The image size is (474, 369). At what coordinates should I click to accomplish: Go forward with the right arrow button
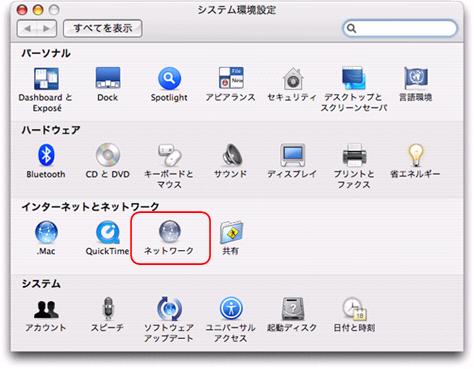point(47,28)
